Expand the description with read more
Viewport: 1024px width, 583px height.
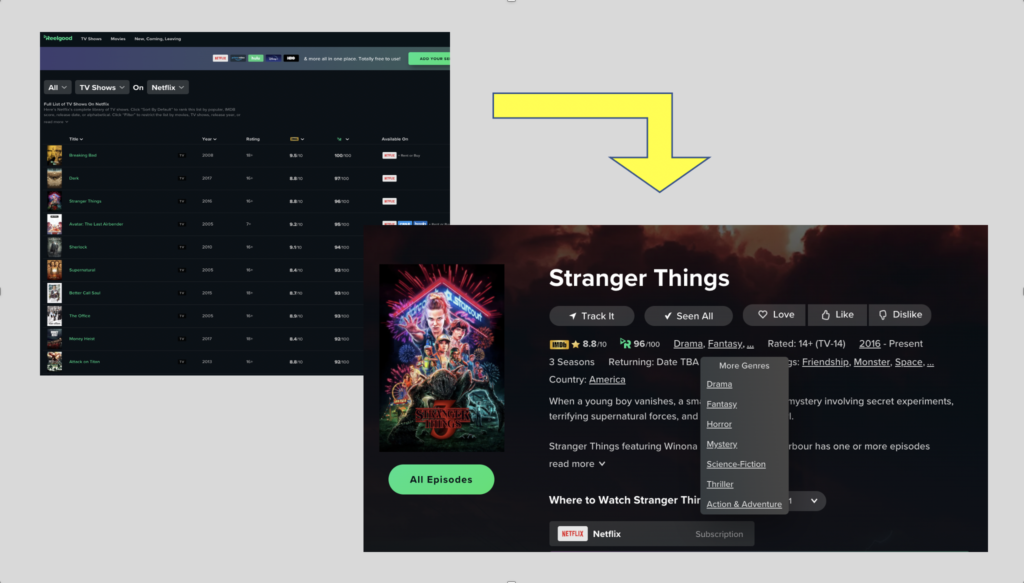[x=577, y=464]
